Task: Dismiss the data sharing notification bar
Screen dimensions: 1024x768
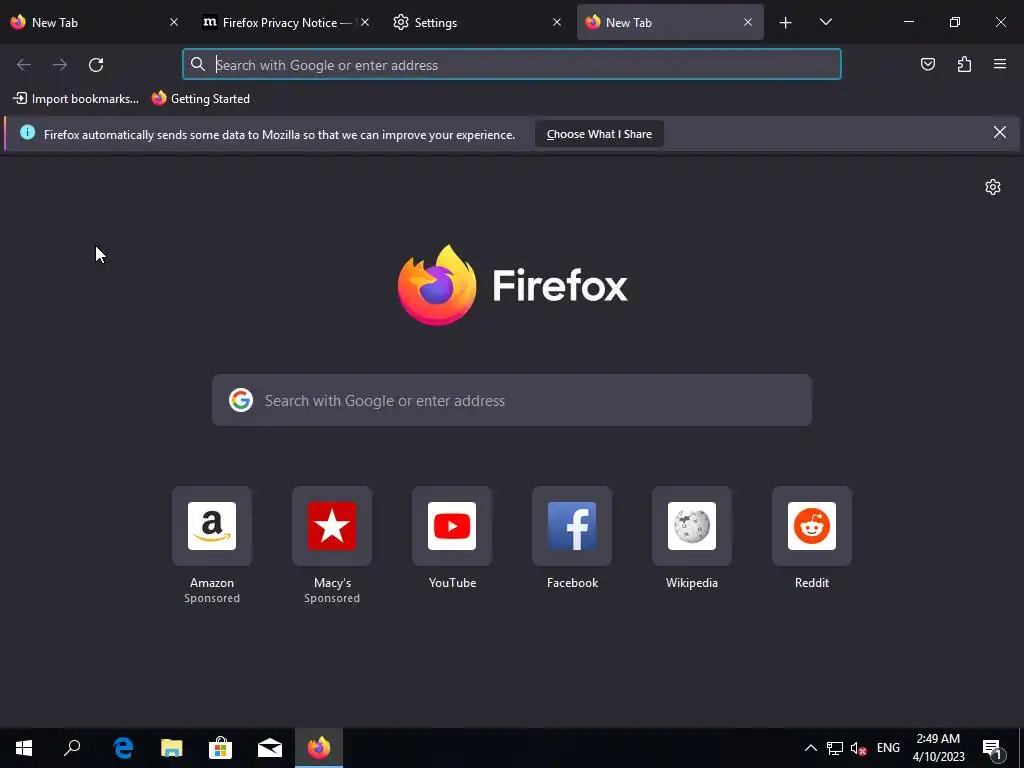Action: click(999, 133)
